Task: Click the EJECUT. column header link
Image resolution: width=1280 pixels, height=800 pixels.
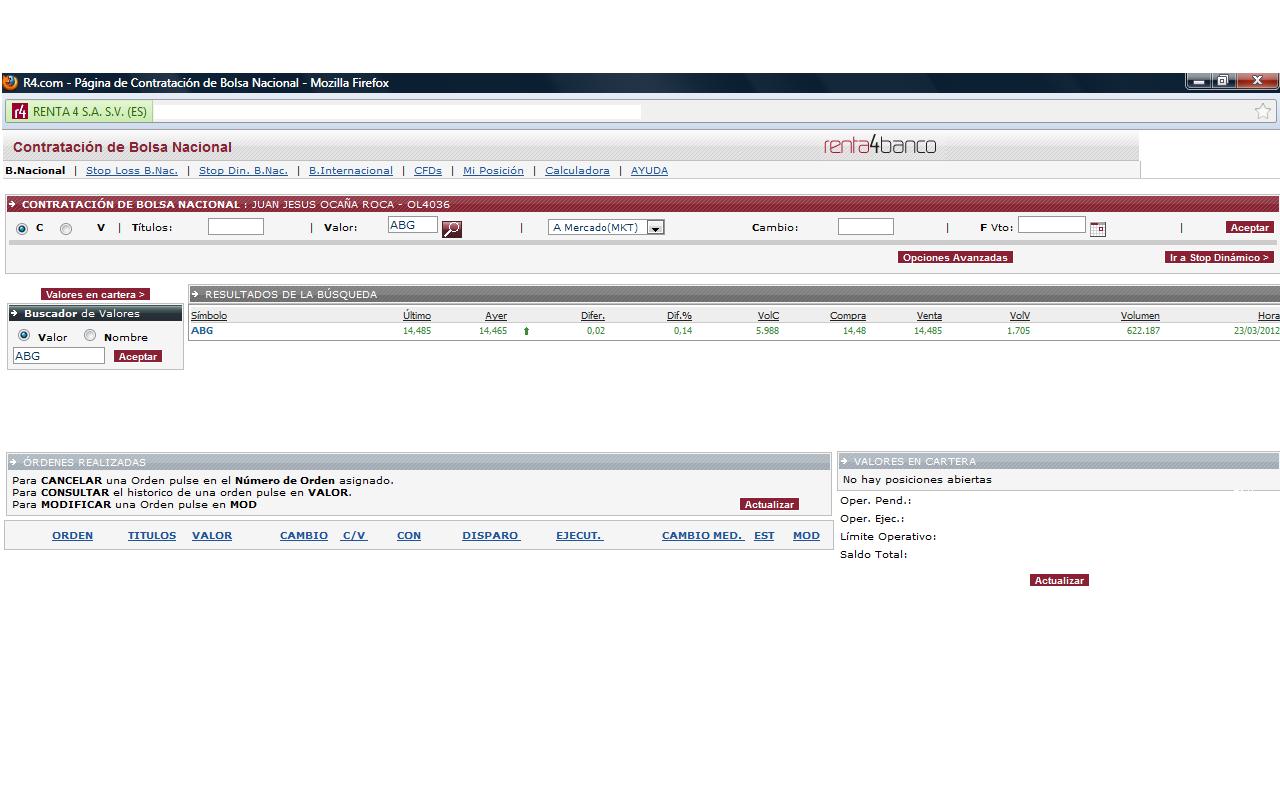Action: (580, 536)
